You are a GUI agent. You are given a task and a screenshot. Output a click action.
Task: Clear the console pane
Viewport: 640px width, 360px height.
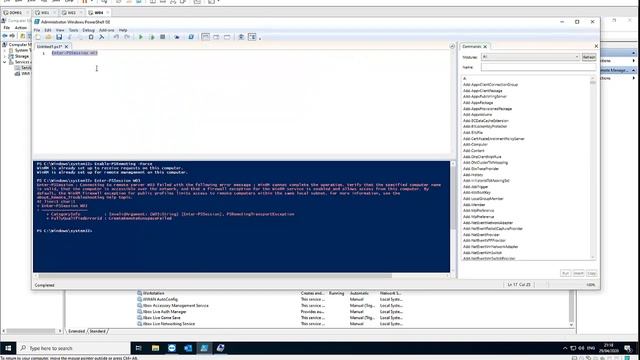pyautogui.click(x=102, y=37)
